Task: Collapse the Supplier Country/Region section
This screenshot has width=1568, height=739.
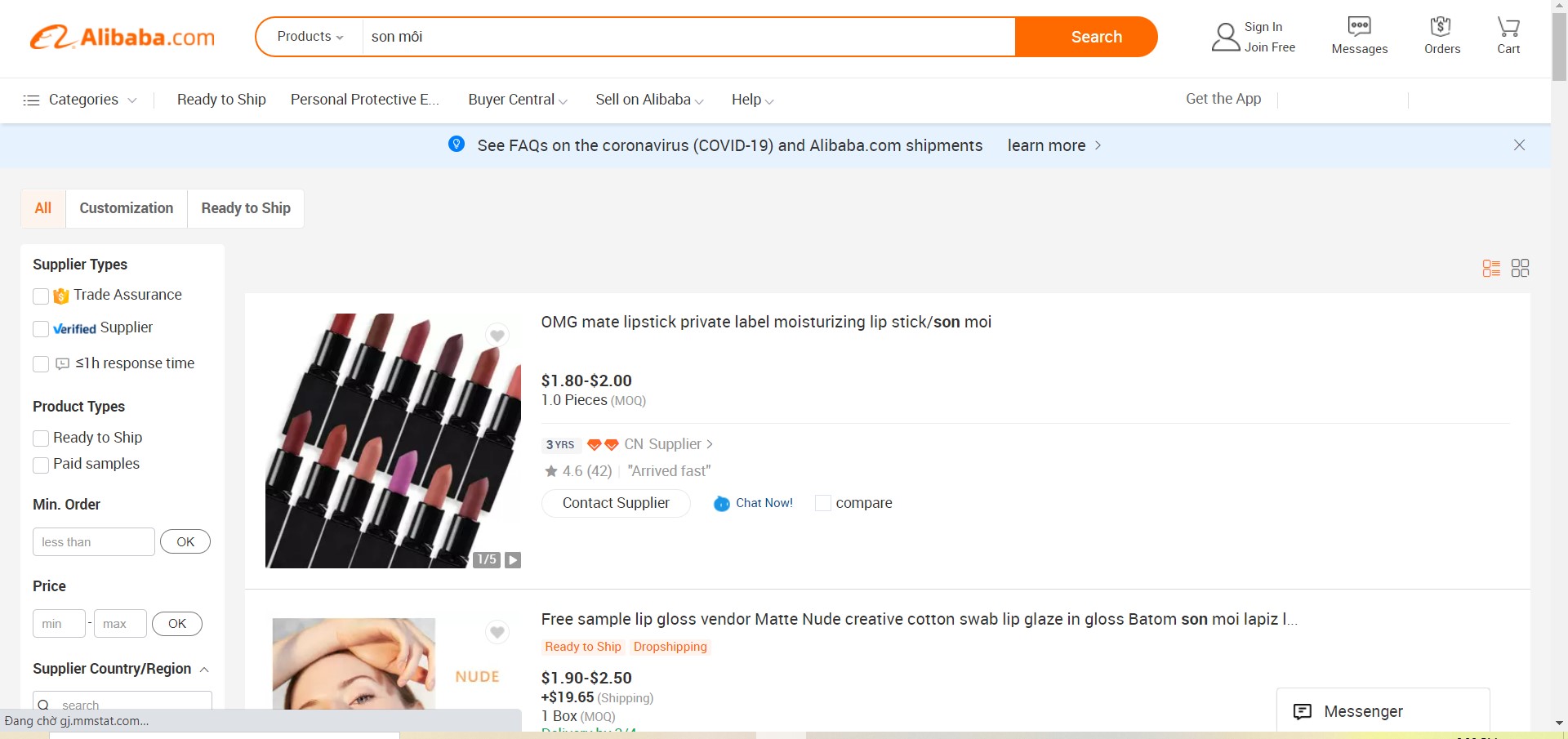Action: (x=204, y=670)
